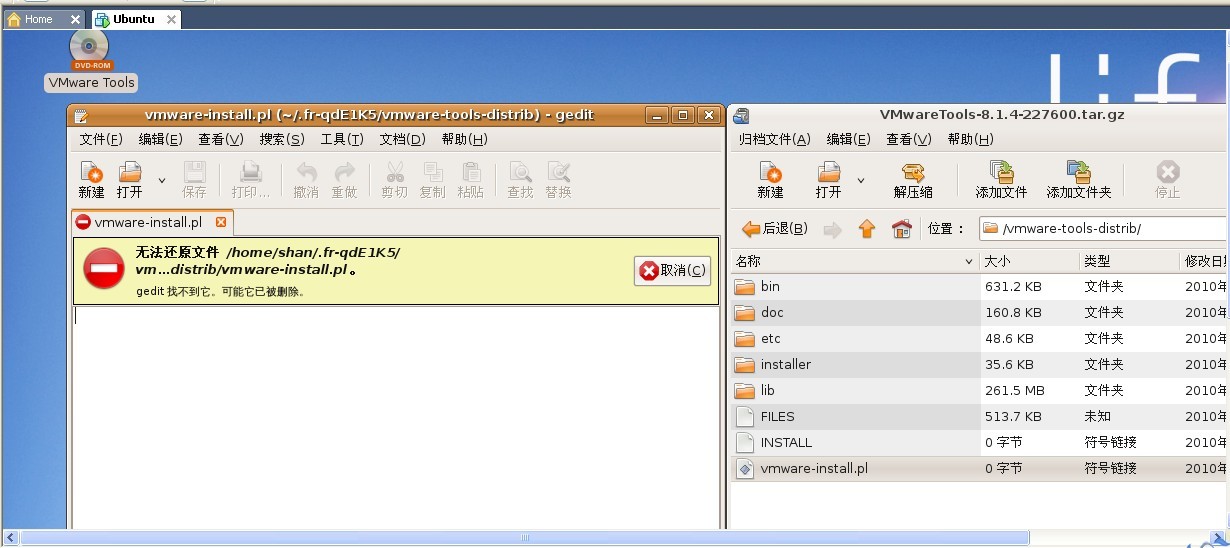The height and width of the screenshot is (548, 1230).
Task: Expand gedit's Open recent files arrow
Action: click(162, 180)
